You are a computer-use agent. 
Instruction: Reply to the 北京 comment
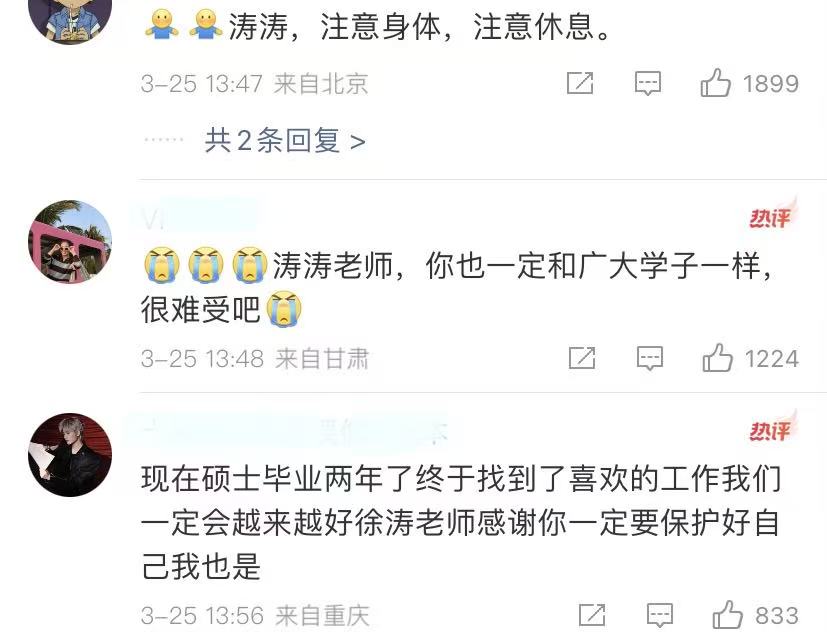pos(648,83)
